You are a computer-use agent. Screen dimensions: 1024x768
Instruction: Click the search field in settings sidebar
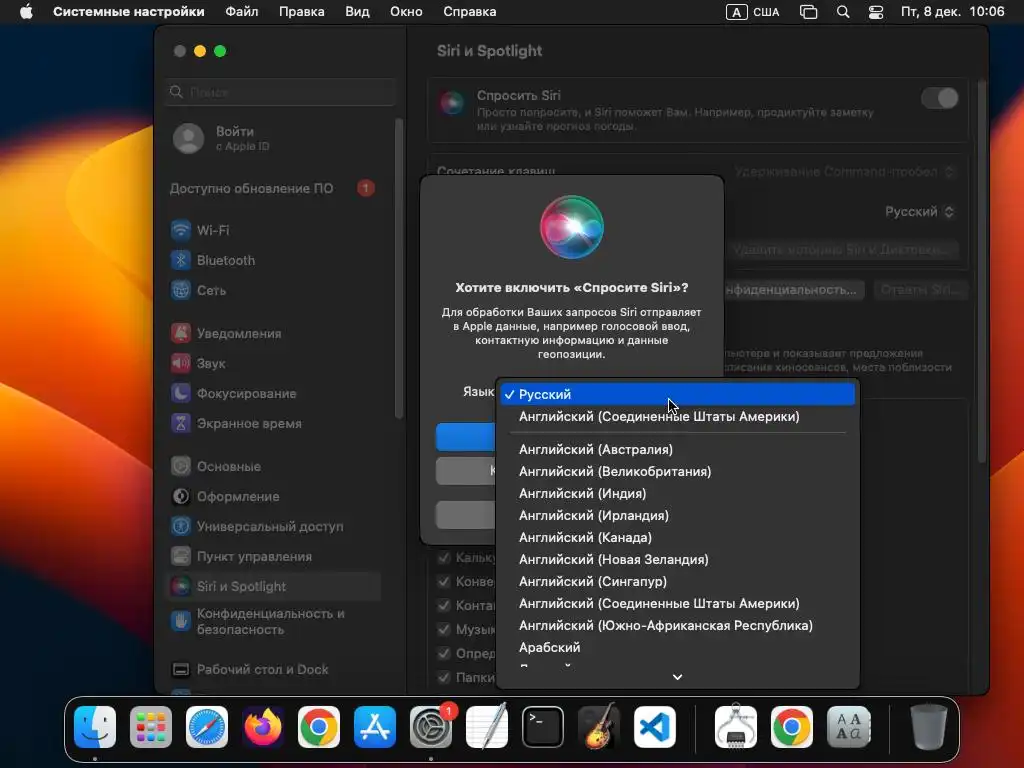click(281, 92)
